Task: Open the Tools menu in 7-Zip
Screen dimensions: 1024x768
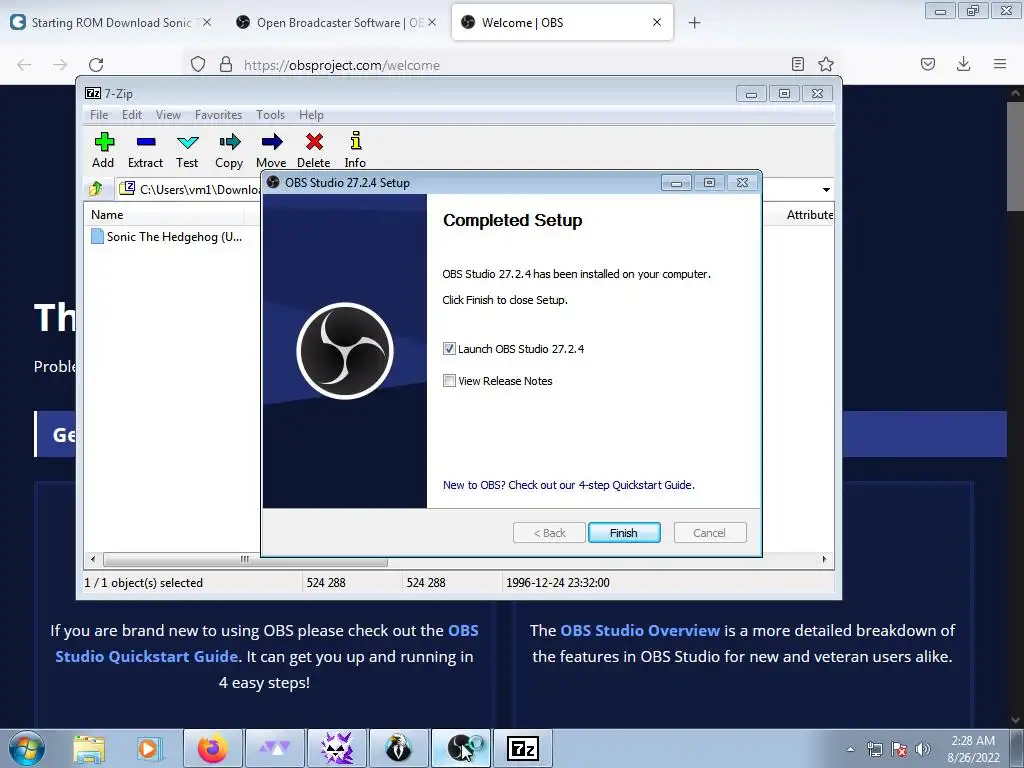Action: (270, 115)
